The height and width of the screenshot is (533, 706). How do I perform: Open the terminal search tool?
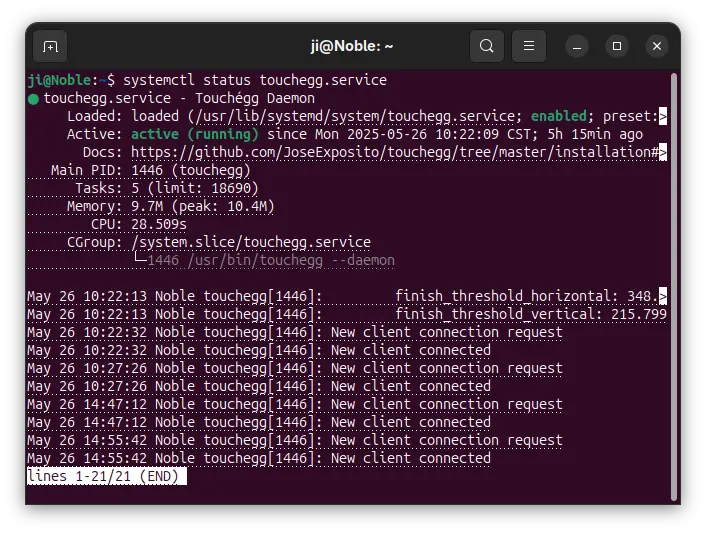[487, 46]
